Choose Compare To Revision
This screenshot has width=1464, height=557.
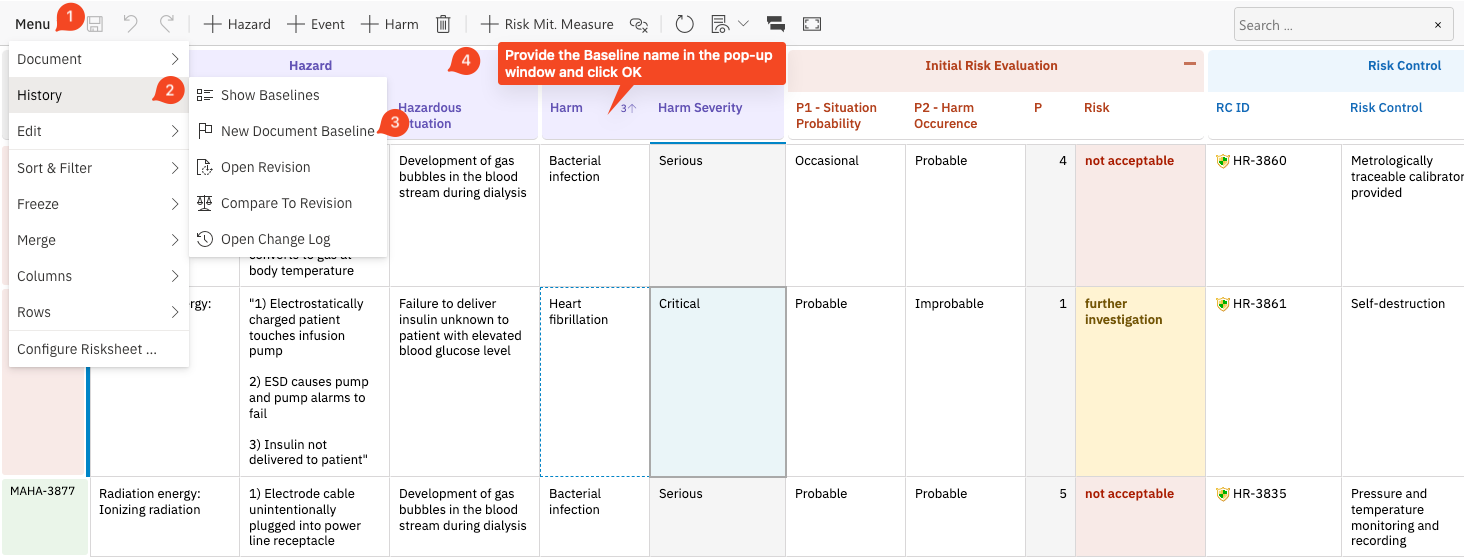[288, 203]
